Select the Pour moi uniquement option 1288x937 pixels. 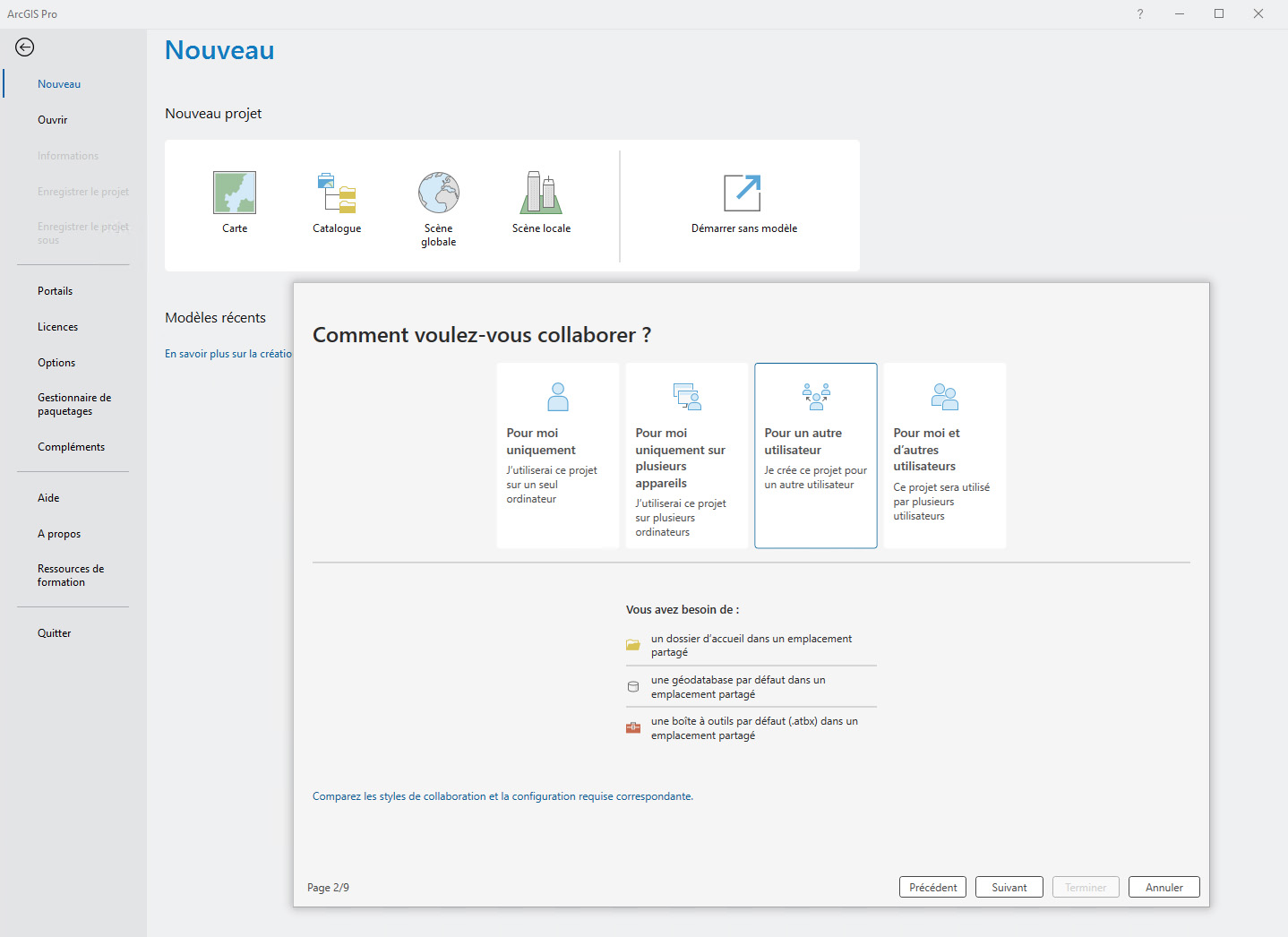pos(557,455)
